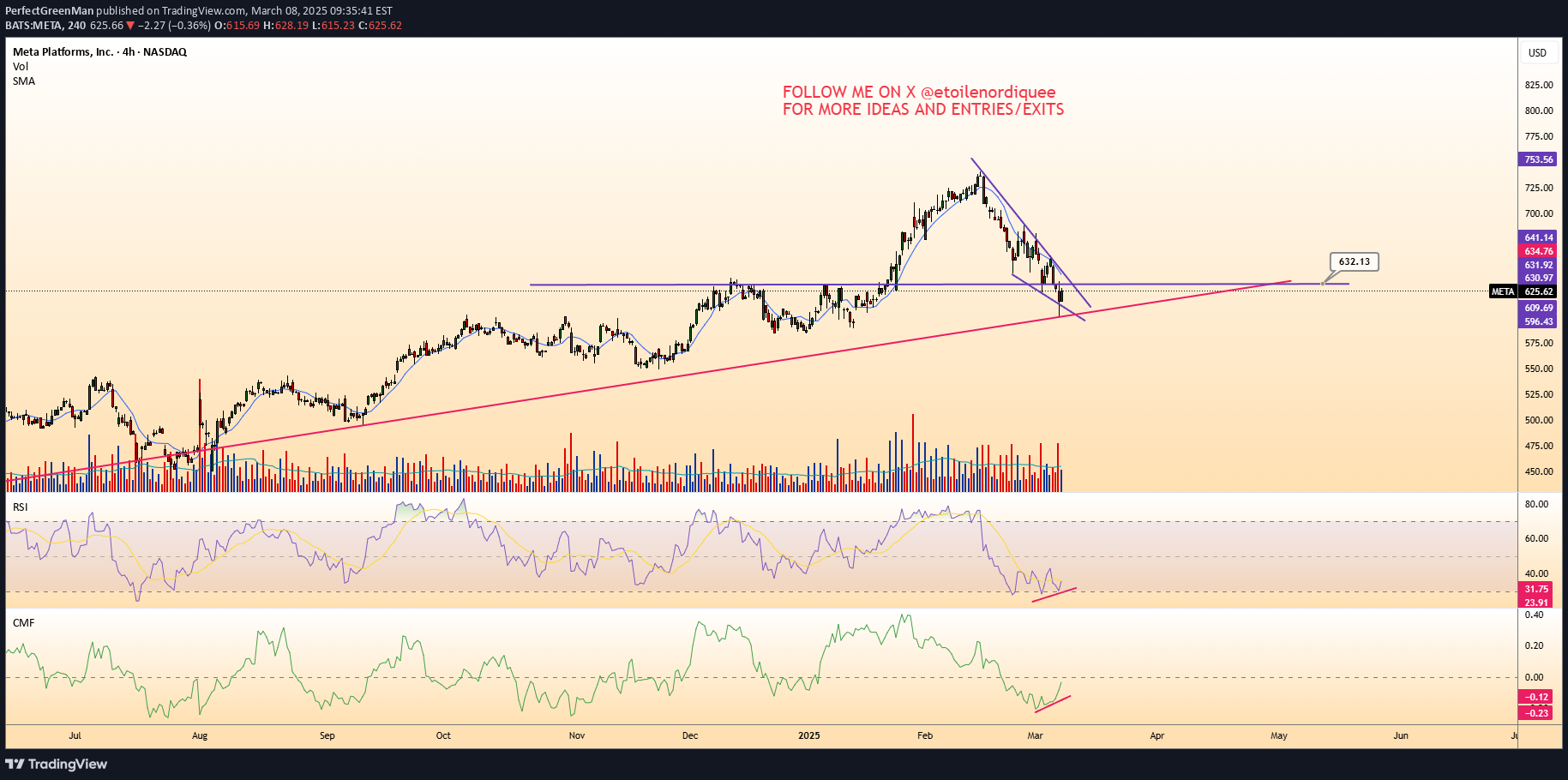Click the 31.75 RSI value tag
Image resolution: width=1568 pixels, height=780 pixels.
click(1536, 589)
